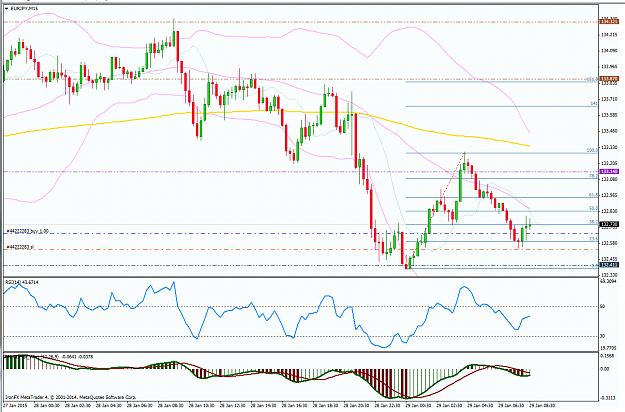Click price axis value 133.460
Screen dimensions: 625x412
point(609,131)
